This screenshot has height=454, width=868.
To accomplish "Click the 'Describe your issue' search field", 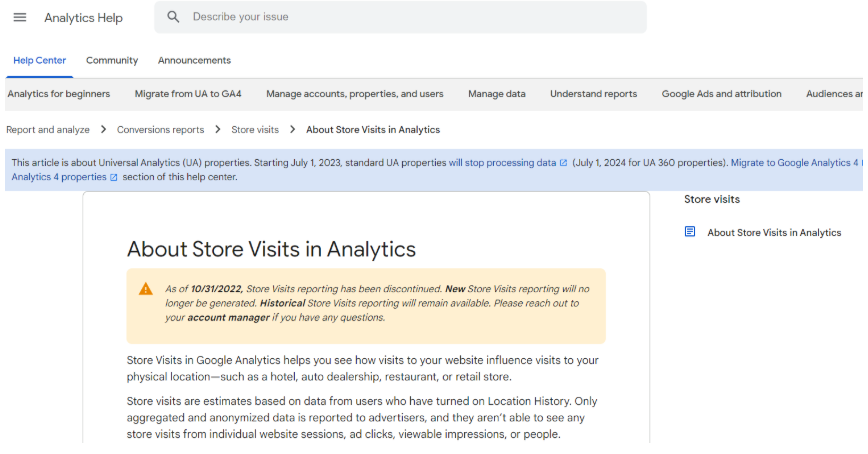I will (410, 17).
